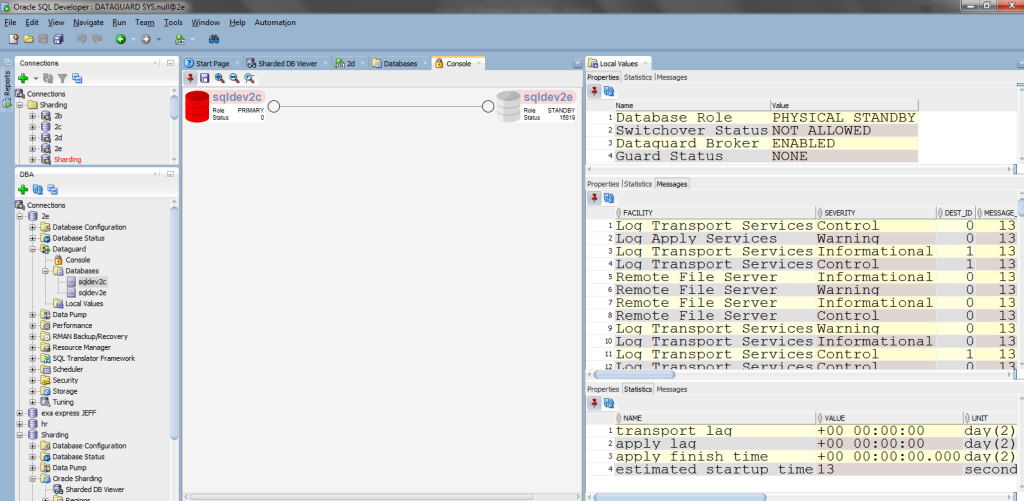The width and height of the screenshot is (1024, 501).
Task: Expand the RMAN Backup/Recovery node
Action: pyautogui.click(x=33, y=336)
